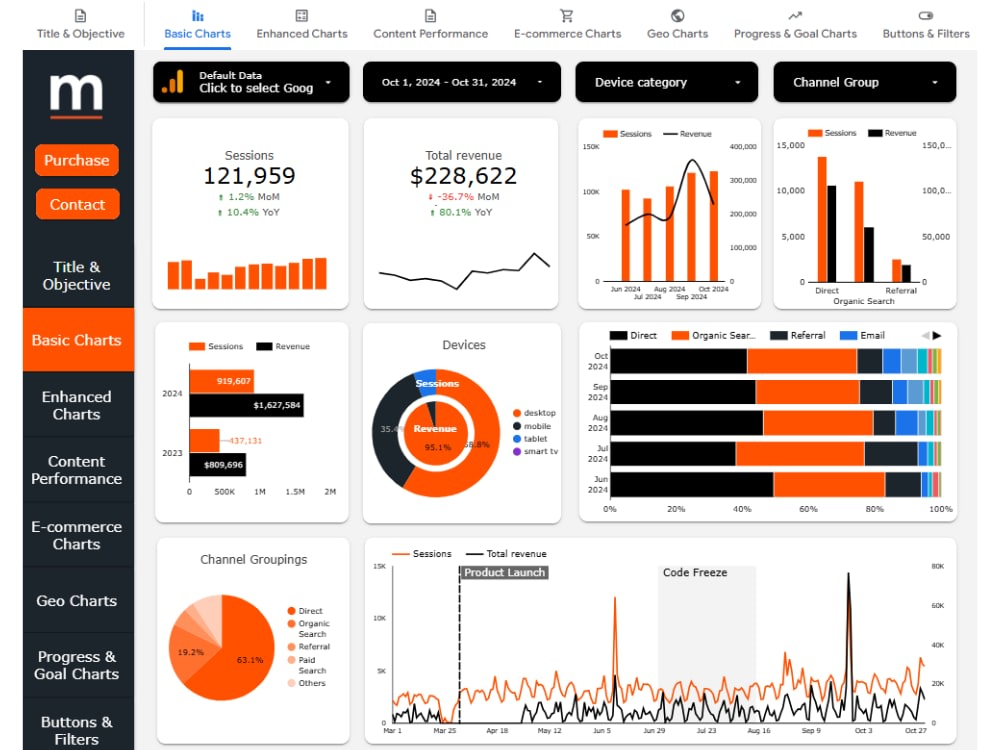Image resolution: width=1000 pixels, height=750 pixels.
Task: Go to Enhanced Charts in sidebar
Action: [77, 405]
